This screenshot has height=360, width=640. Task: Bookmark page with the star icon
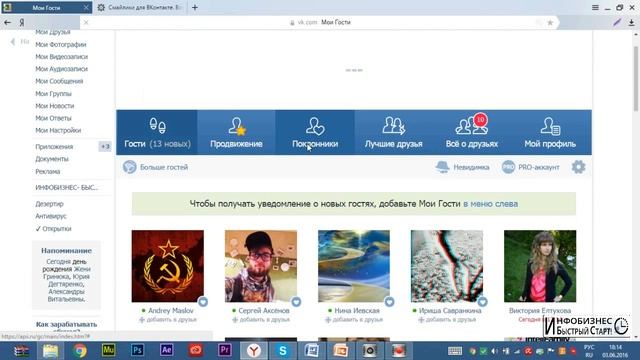[550, 22]
